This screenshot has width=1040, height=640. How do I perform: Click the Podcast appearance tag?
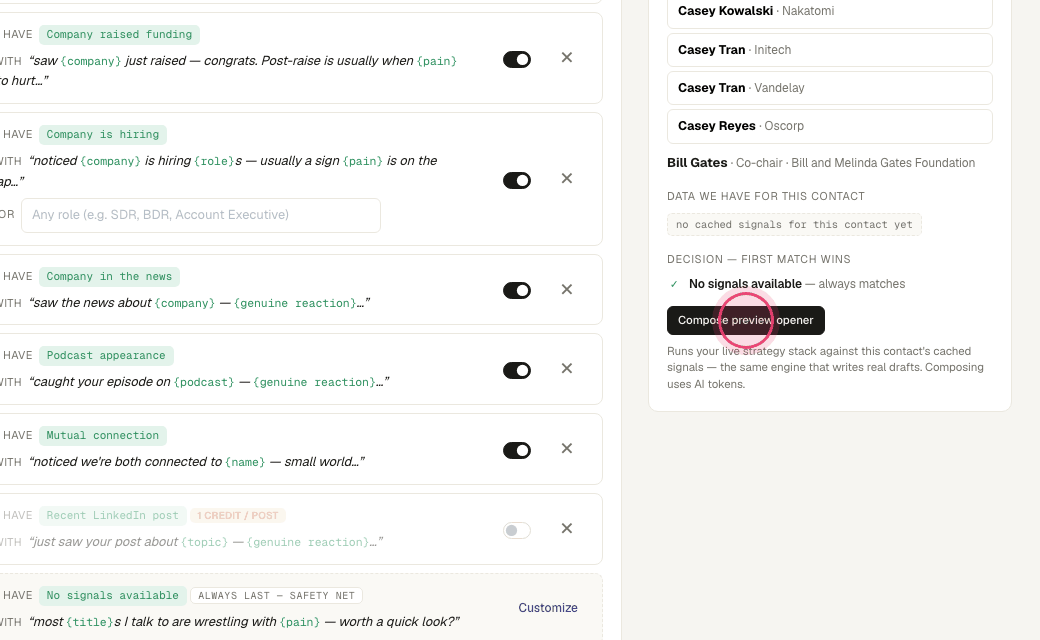106,355
